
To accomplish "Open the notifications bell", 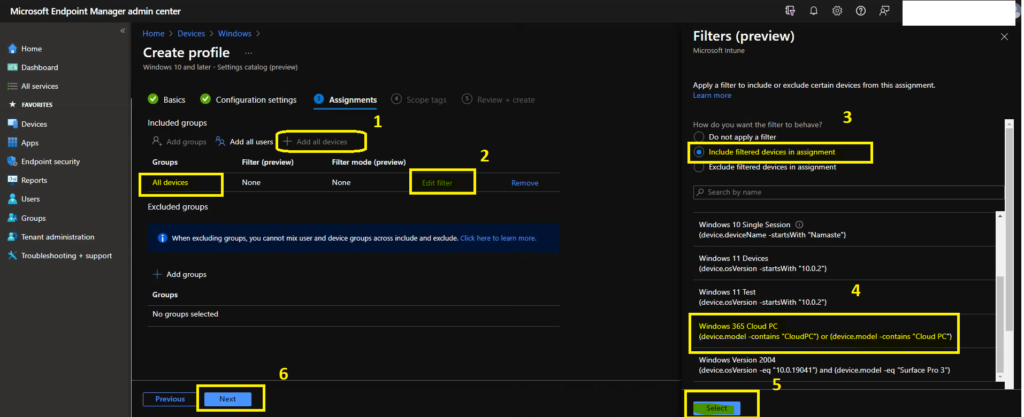I will point(814,11).
